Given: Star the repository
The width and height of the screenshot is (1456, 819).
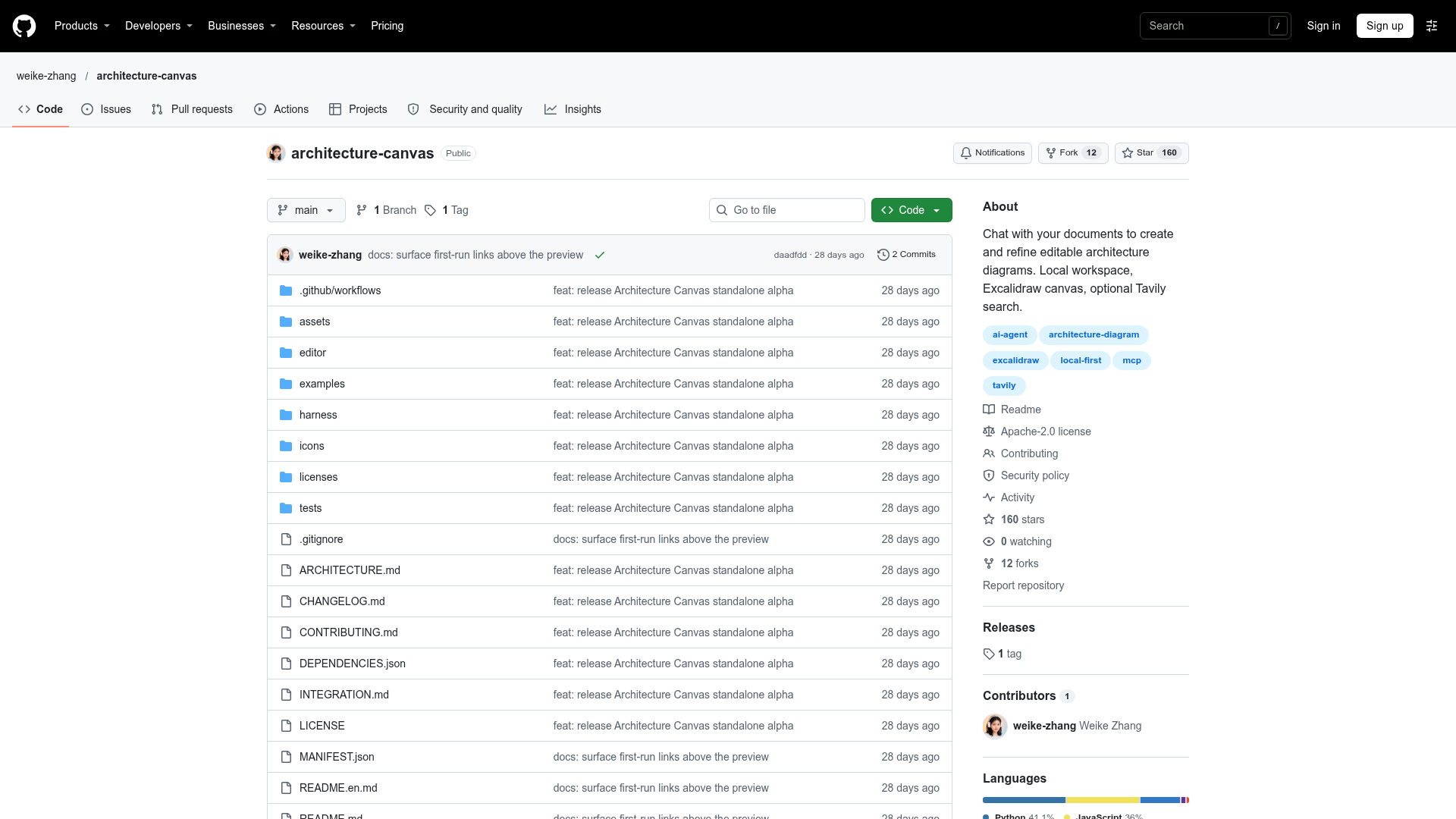Looking at the screenshot, I should click(x=1151, y=153).
